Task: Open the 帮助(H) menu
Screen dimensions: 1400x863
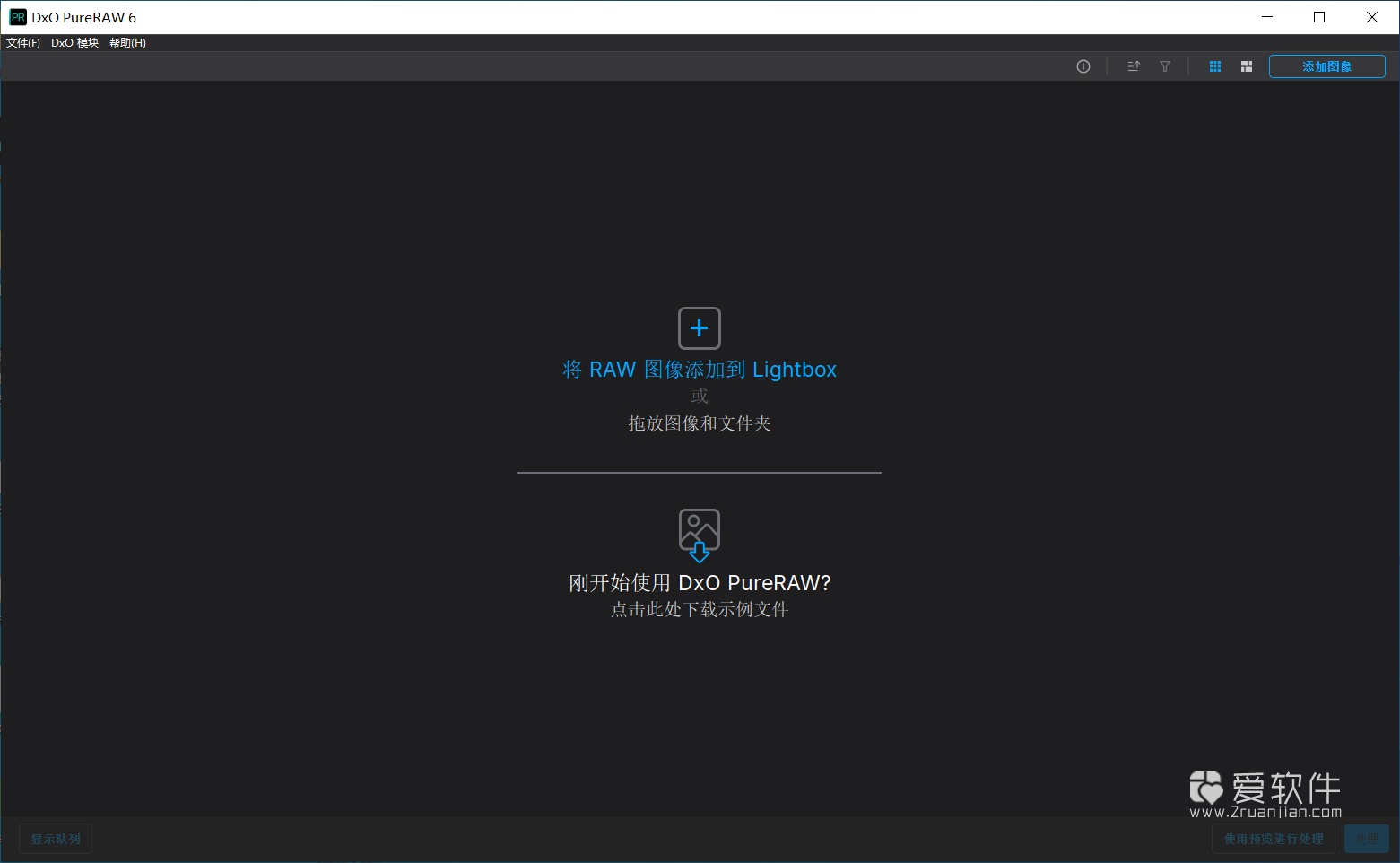Action: point(127,43)
